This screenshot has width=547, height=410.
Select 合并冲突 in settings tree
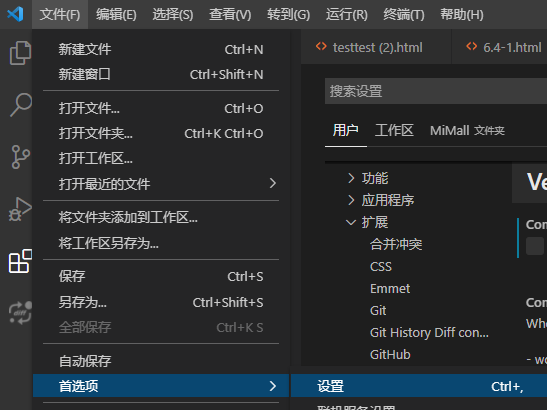[396, 244]
